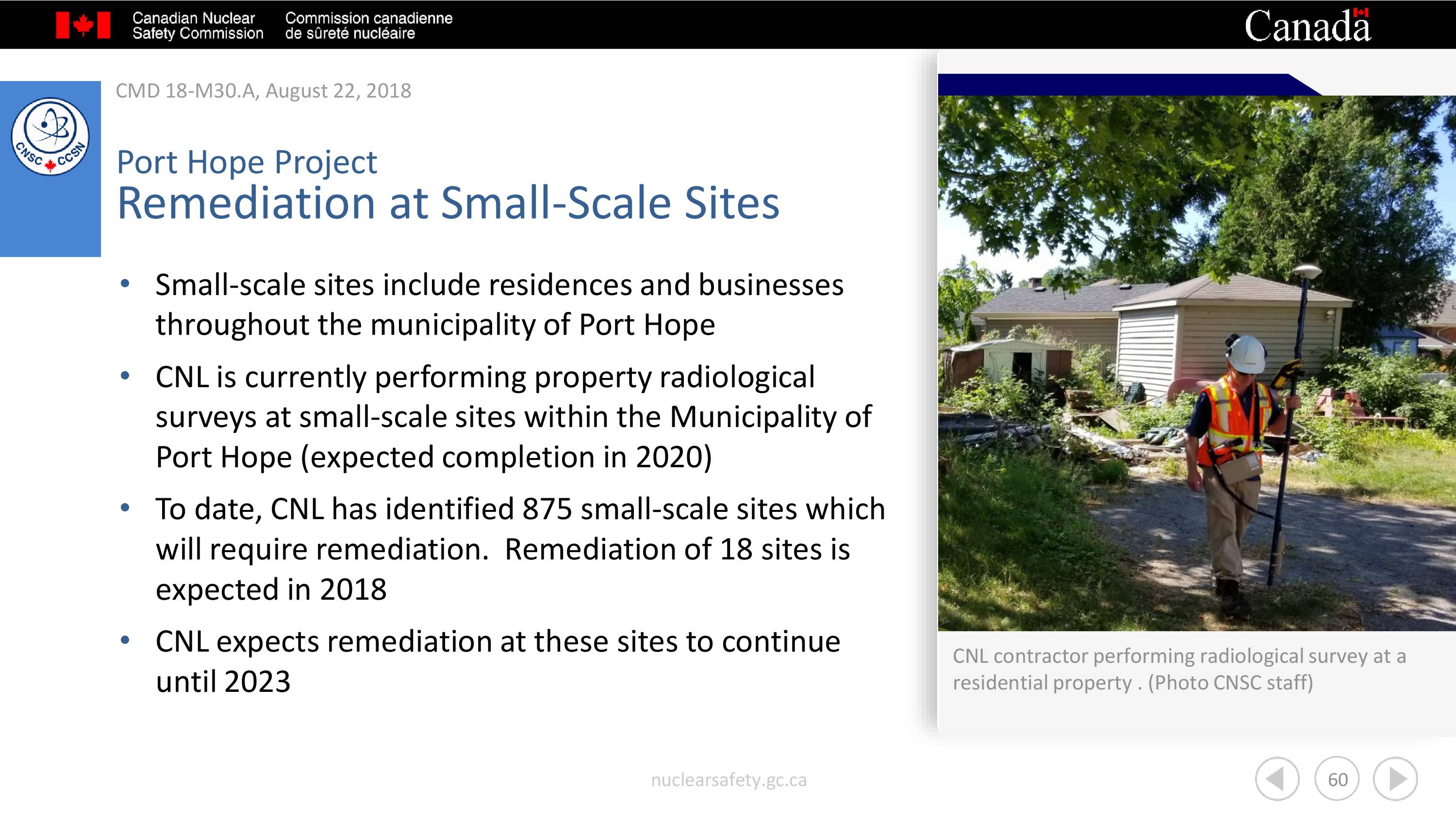Viewport: 1456px width, 819px height.
Task: Click the CNSC CCSN round logo
Action: [x=50, y=137]
